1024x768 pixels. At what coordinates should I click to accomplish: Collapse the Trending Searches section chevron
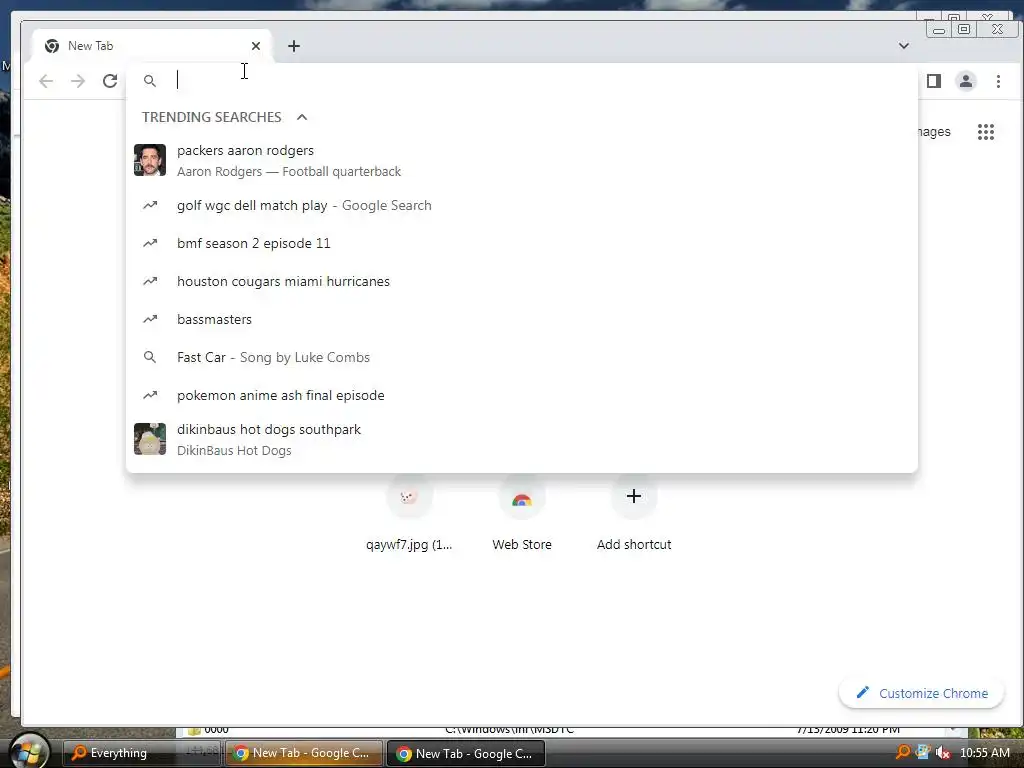(x=302, y=117)
